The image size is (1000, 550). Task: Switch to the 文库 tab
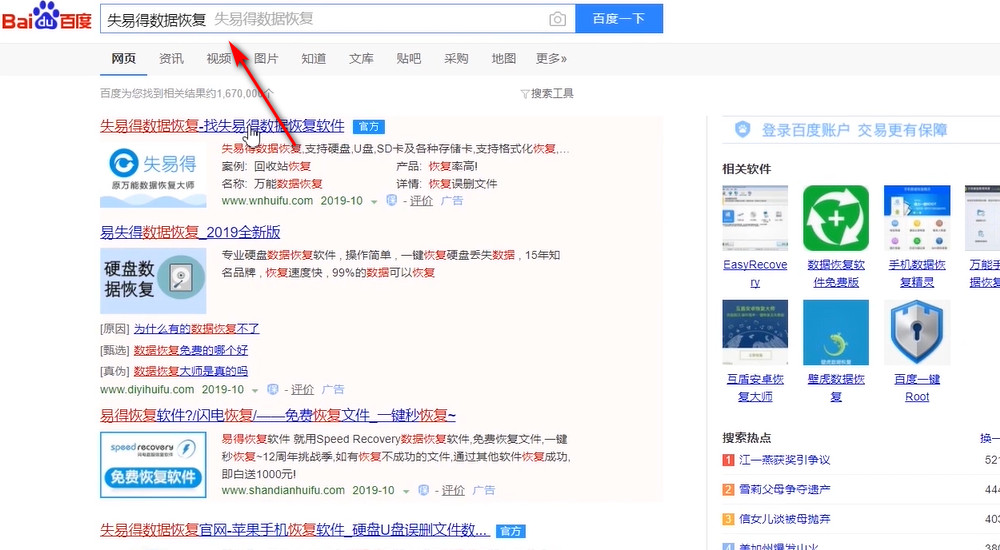click(361, 59)
